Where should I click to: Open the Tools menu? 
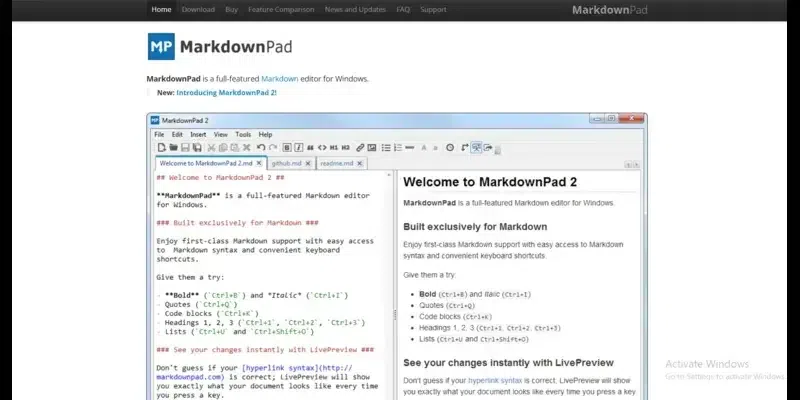click(243, 135)
